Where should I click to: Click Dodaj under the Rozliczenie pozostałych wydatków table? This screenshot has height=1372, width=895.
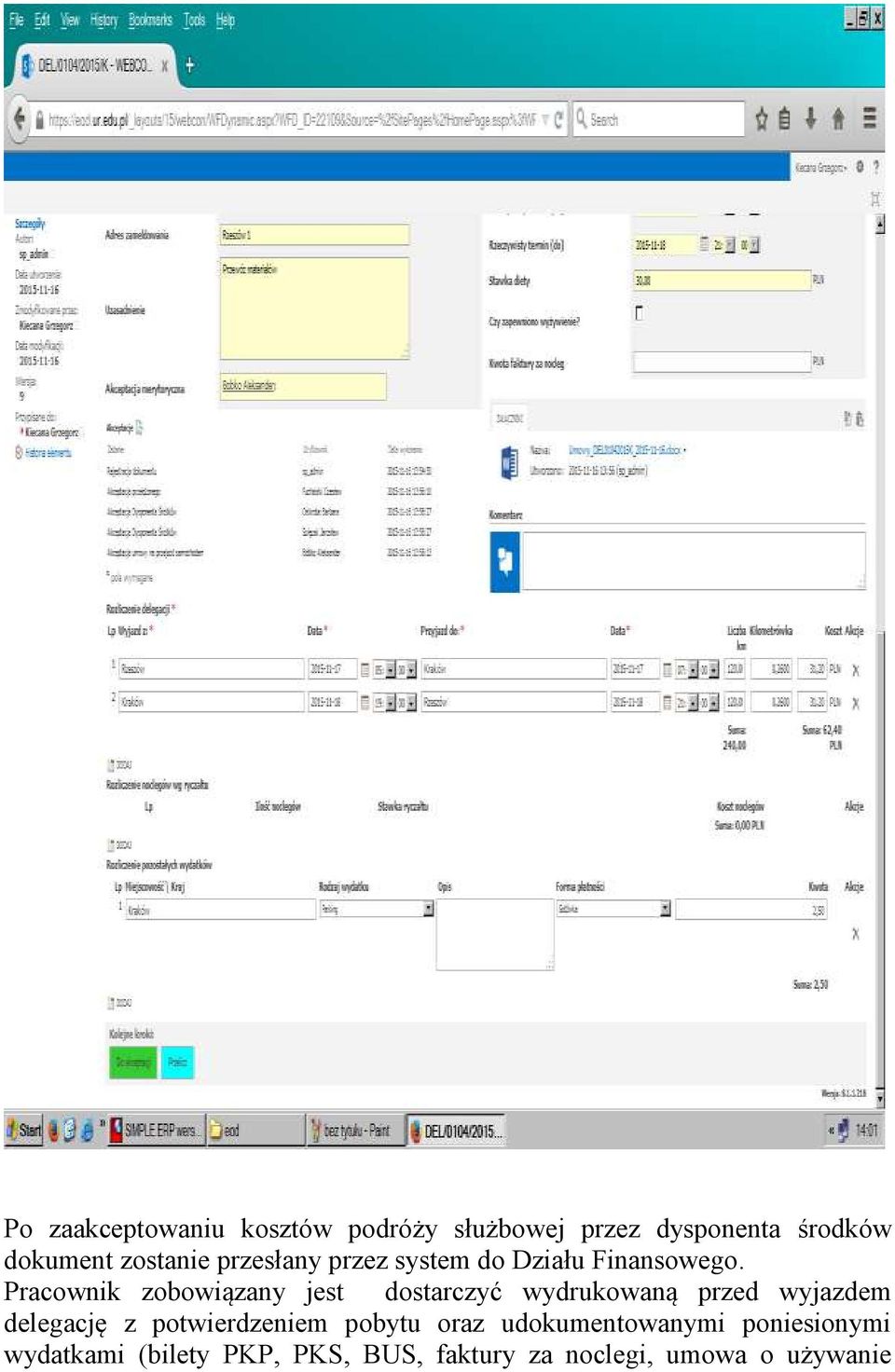(x=121, y=1004)
